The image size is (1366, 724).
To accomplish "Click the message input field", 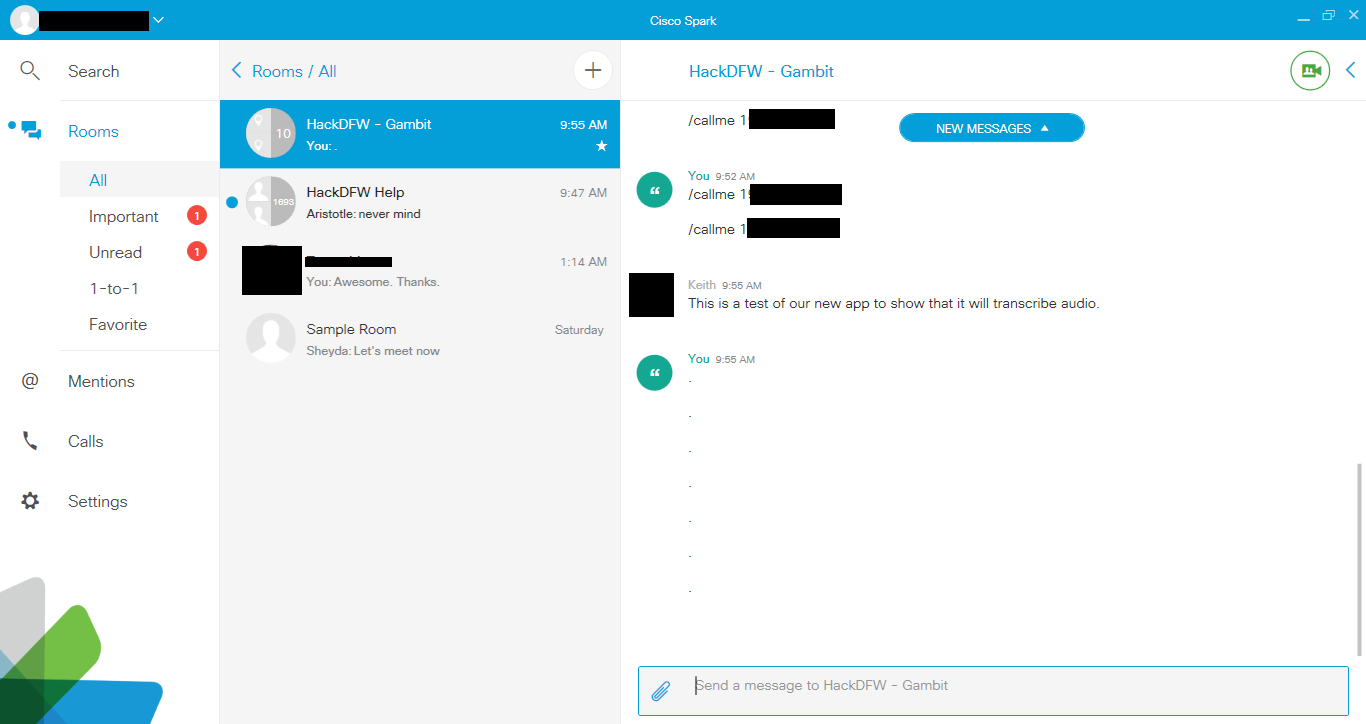I will tap(993, 691).
